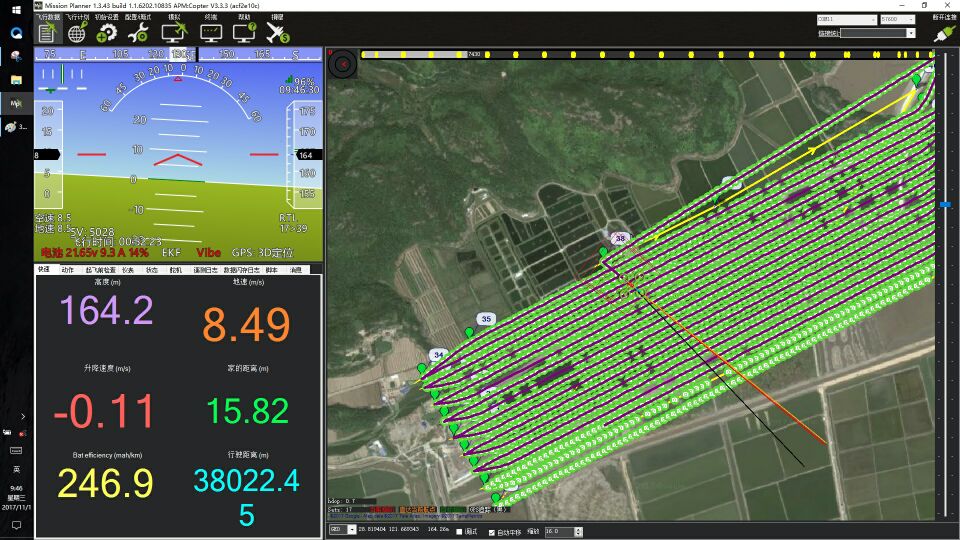Click the Disconnect plug icon

(943, 33)
